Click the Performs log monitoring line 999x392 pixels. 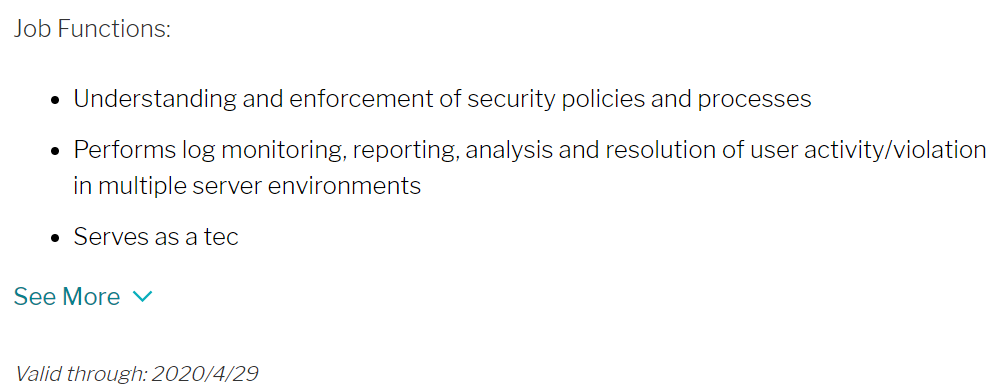[530, 150]
